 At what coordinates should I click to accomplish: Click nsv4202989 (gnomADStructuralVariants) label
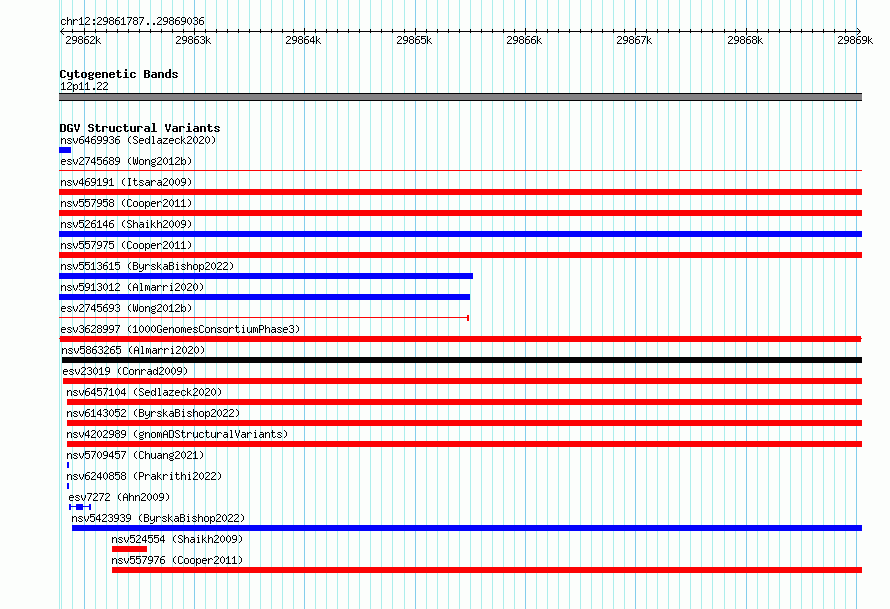(x=177, y=434)
